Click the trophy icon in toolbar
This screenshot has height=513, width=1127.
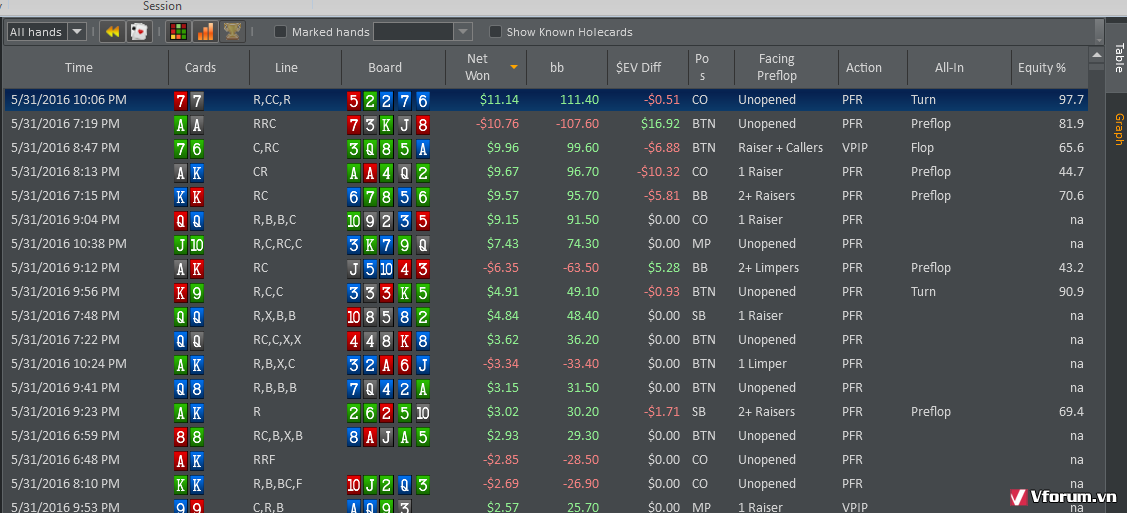(x=232, y=32)
